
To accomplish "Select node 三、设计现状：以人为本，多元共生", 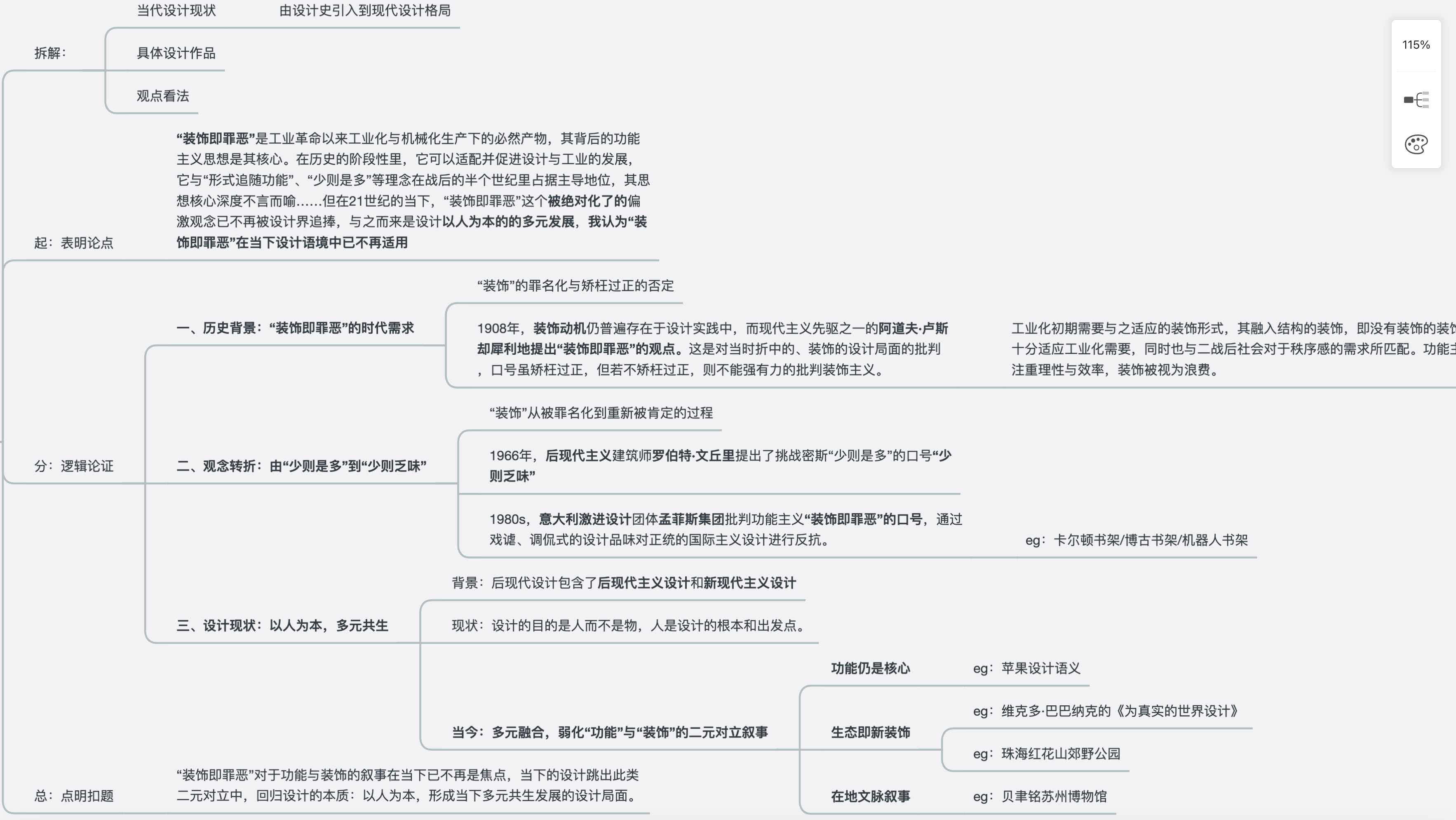I will pos(283,625).
